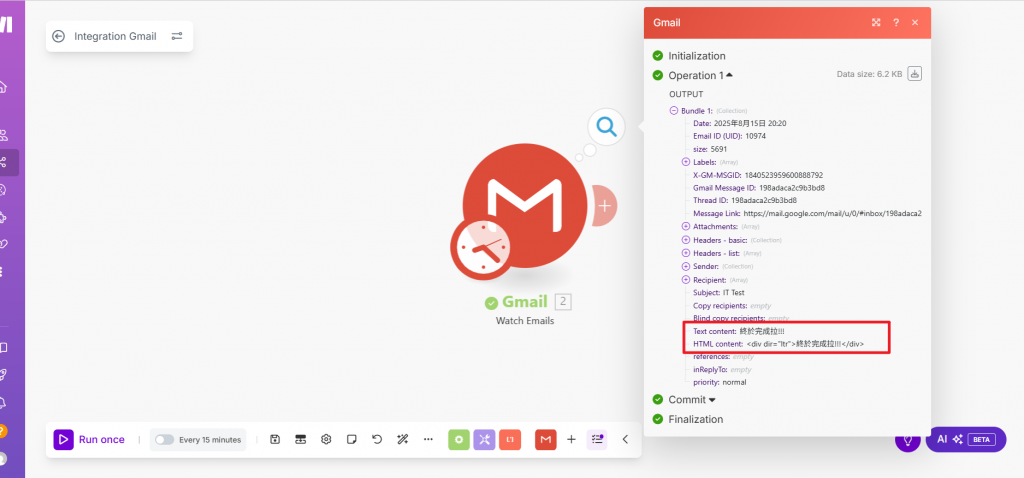
Task: Open more options ellipsis in toolbar
Action: coord(428,439)
